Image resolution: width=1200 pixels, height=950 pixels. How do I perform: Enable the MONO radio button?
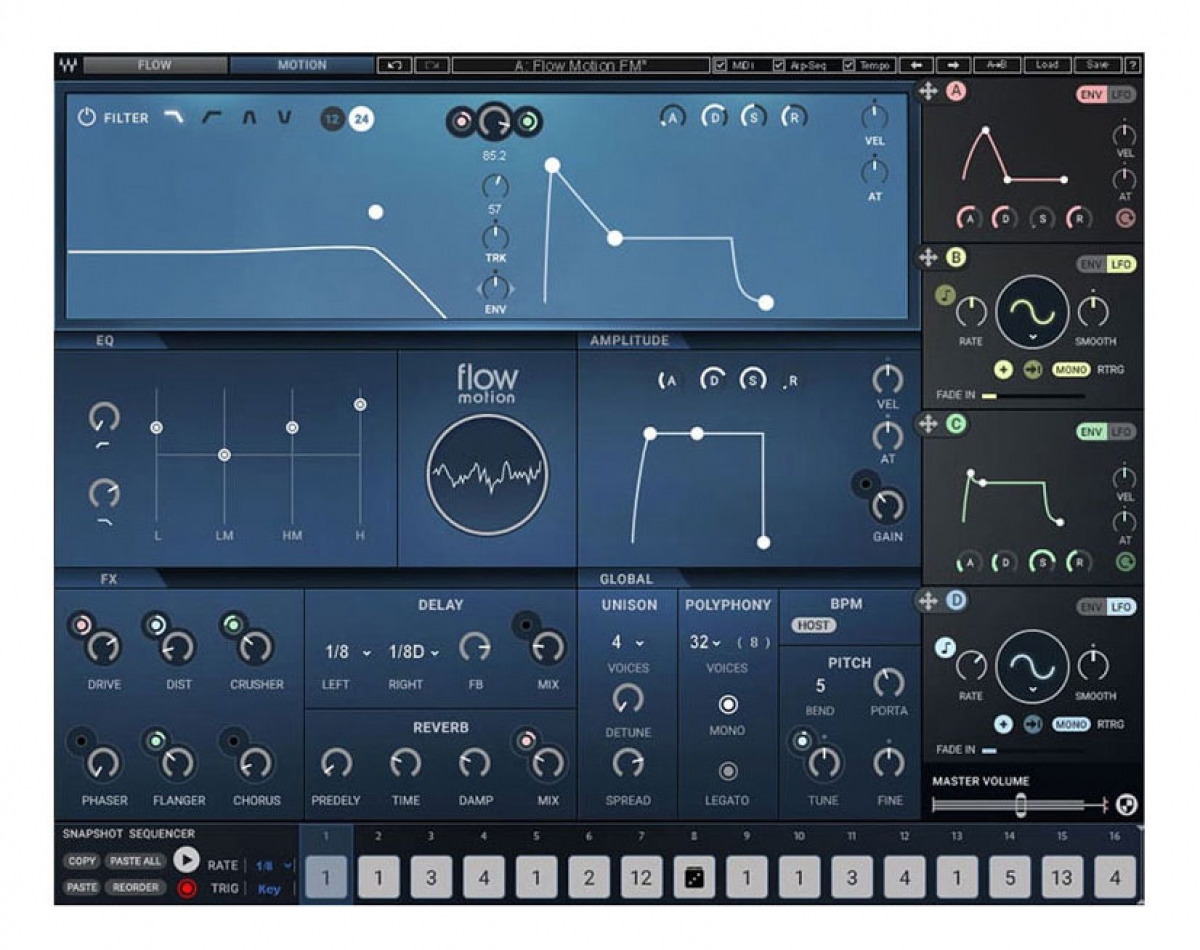(x=728, y=704)
